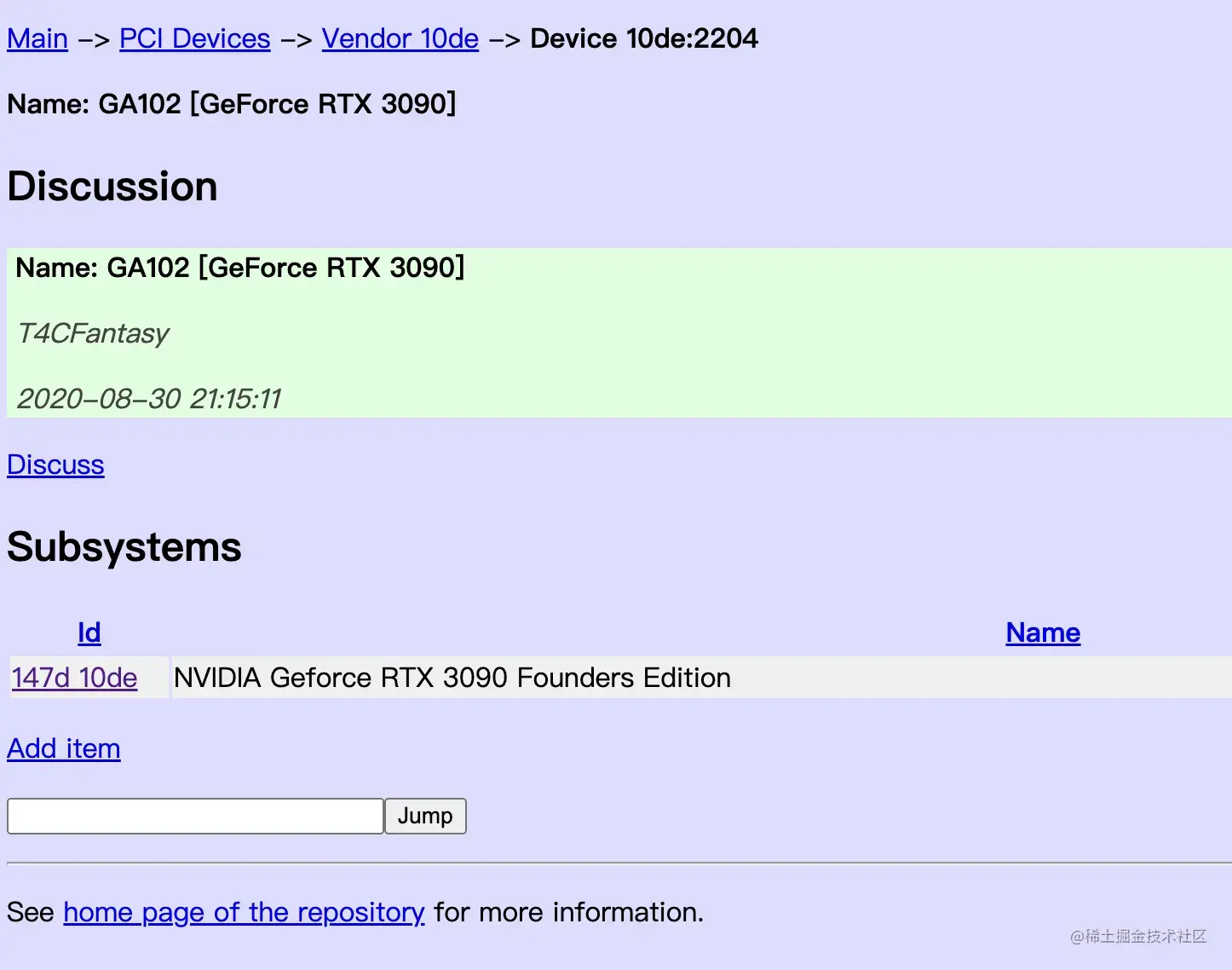Sort the subsystems table by Name

click(x=1042, y=632)
